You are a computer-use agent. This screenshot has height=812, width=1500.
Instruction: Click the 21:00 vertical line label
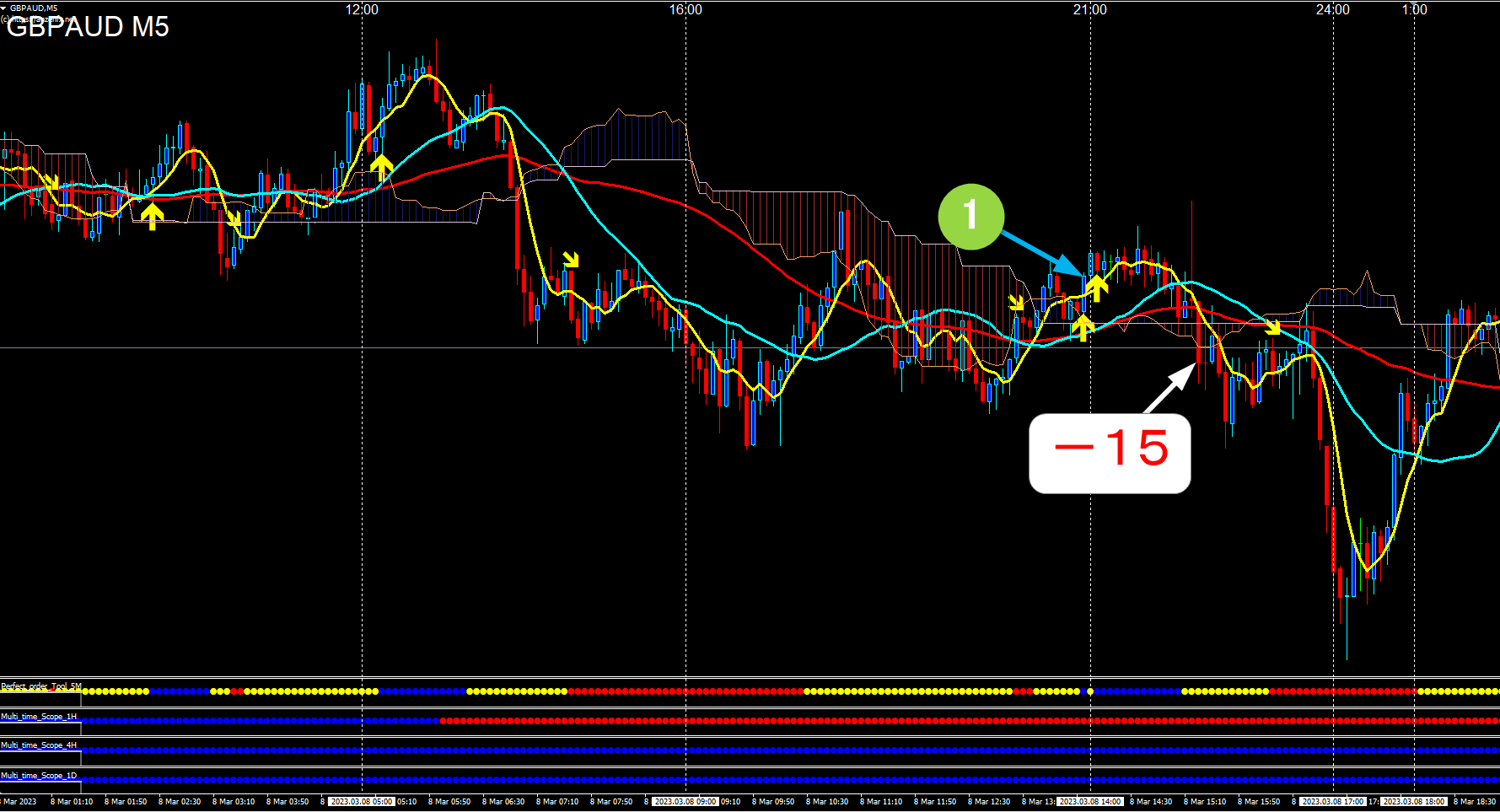pyautogui.click(x=1090, y=9)
